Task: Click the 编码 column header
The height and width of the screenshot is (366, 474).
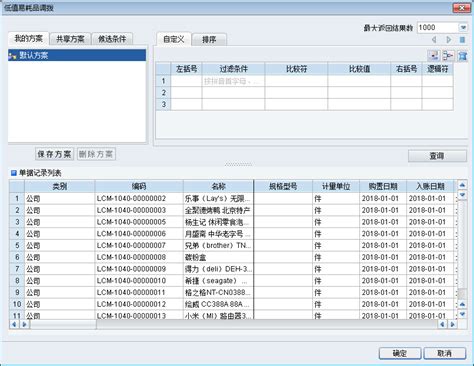Action: [139, 186]
